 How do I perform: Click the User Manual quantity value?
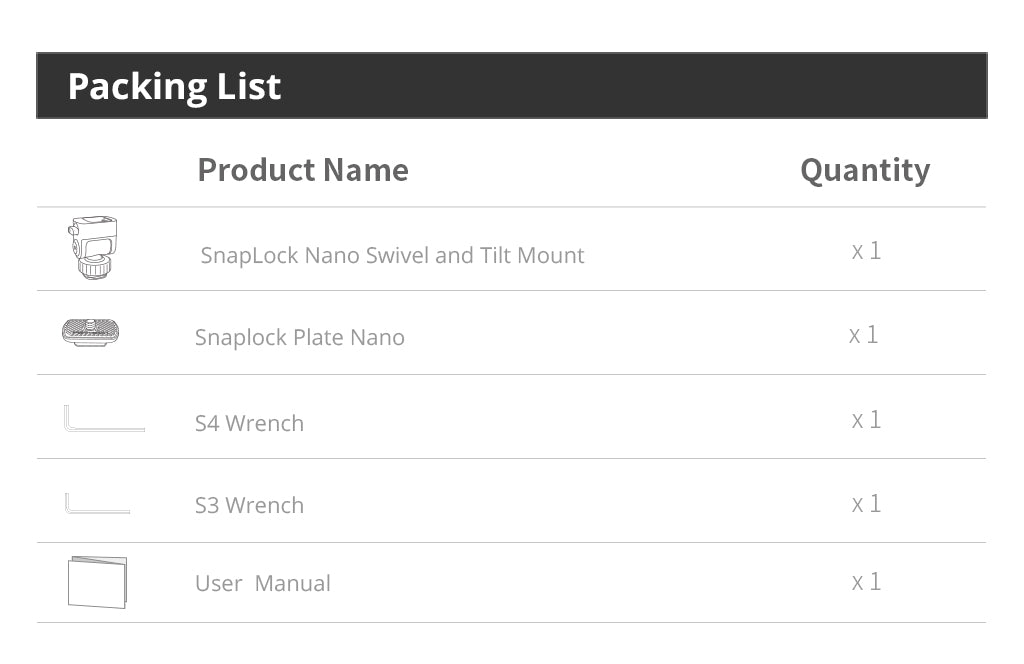tap(866, 581)
